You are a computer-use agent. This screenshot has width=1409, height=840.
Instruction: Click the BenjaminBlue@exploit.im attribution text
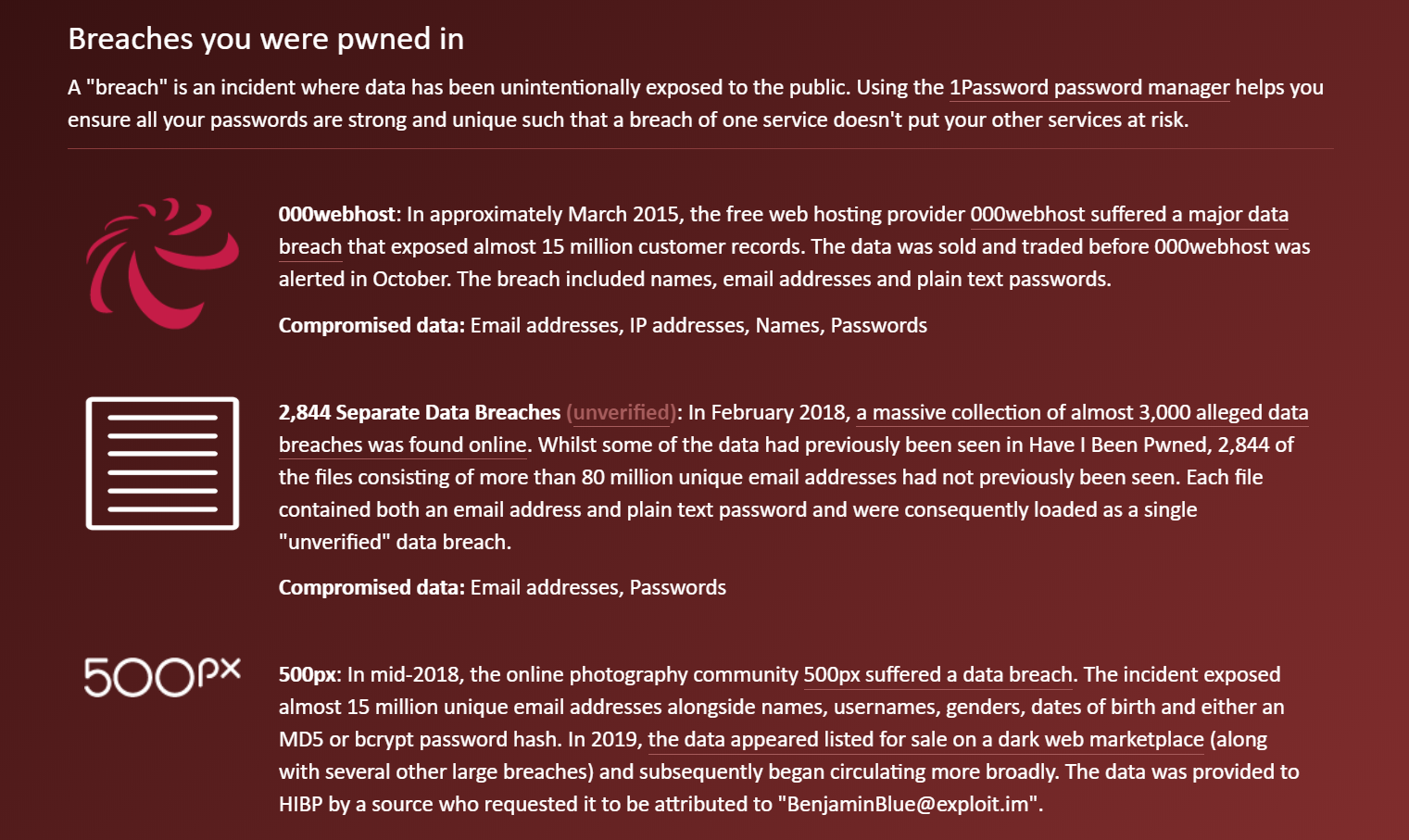click(907, 805)
